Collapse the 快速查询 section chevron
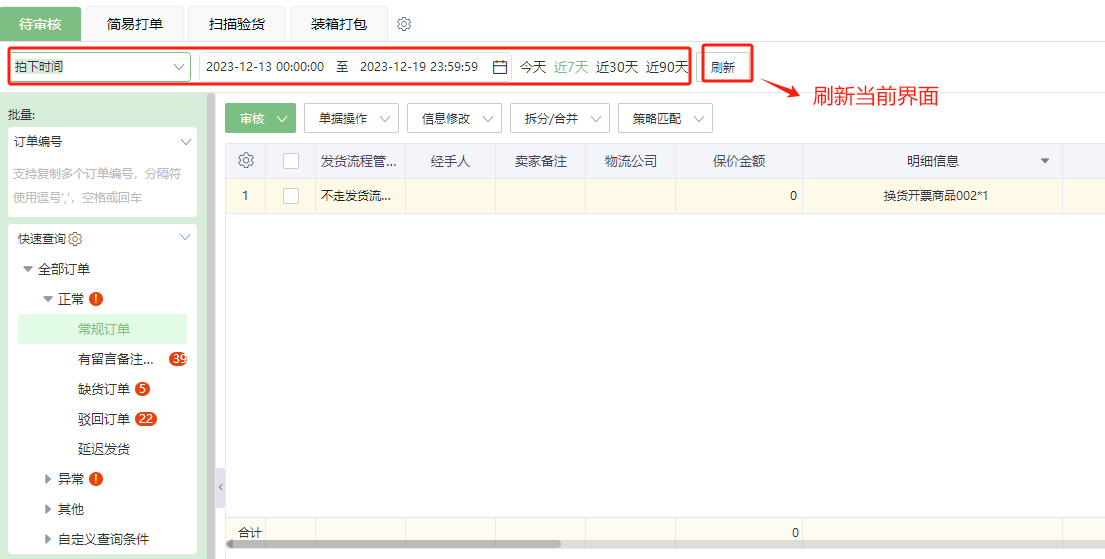The image size is (1105, 559). pyautogui.click(x=185, y=238)
